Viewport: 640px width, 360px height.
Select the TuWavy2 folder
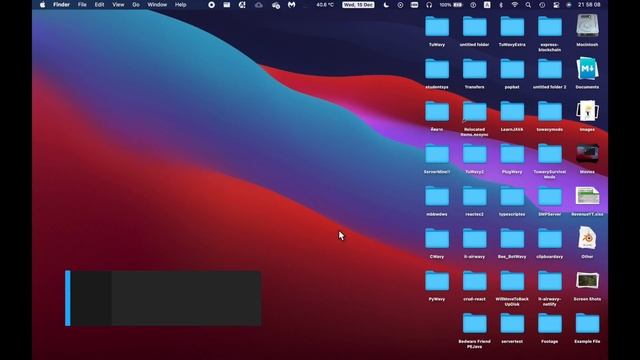pyautogui.click(x=474, y=154)
